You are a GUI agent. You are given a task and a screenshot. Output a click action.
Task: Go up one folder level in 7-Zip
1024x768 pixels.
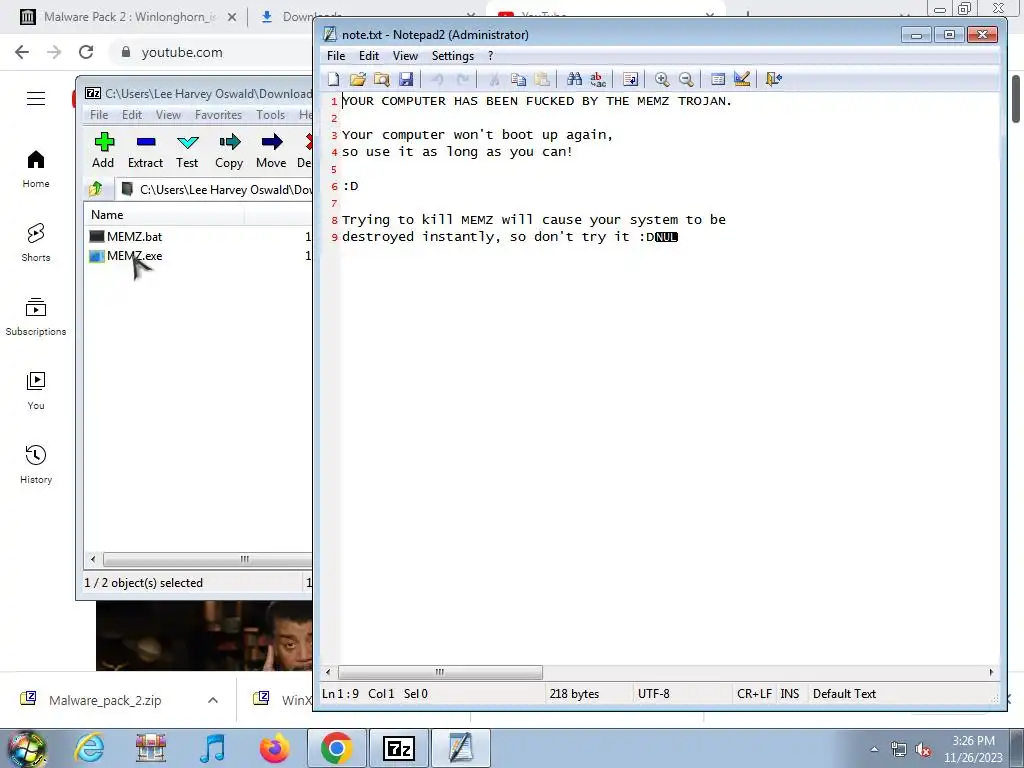coord(96,189)
